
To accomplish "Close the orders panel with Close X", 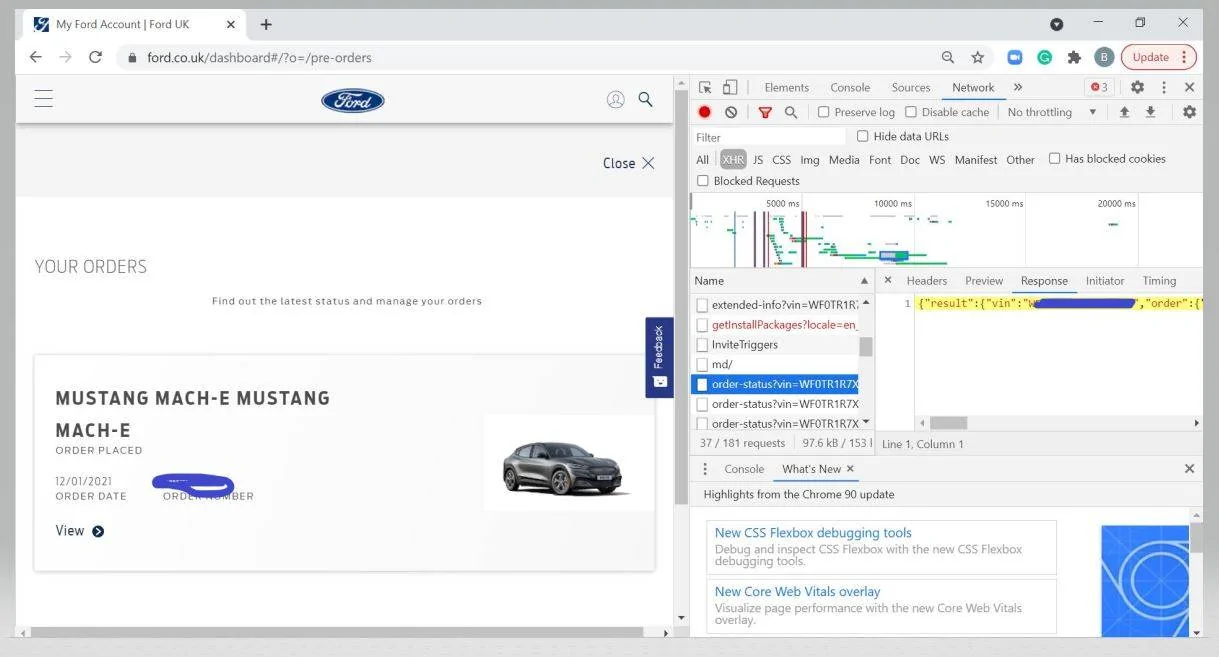I will tap(629, 163).
